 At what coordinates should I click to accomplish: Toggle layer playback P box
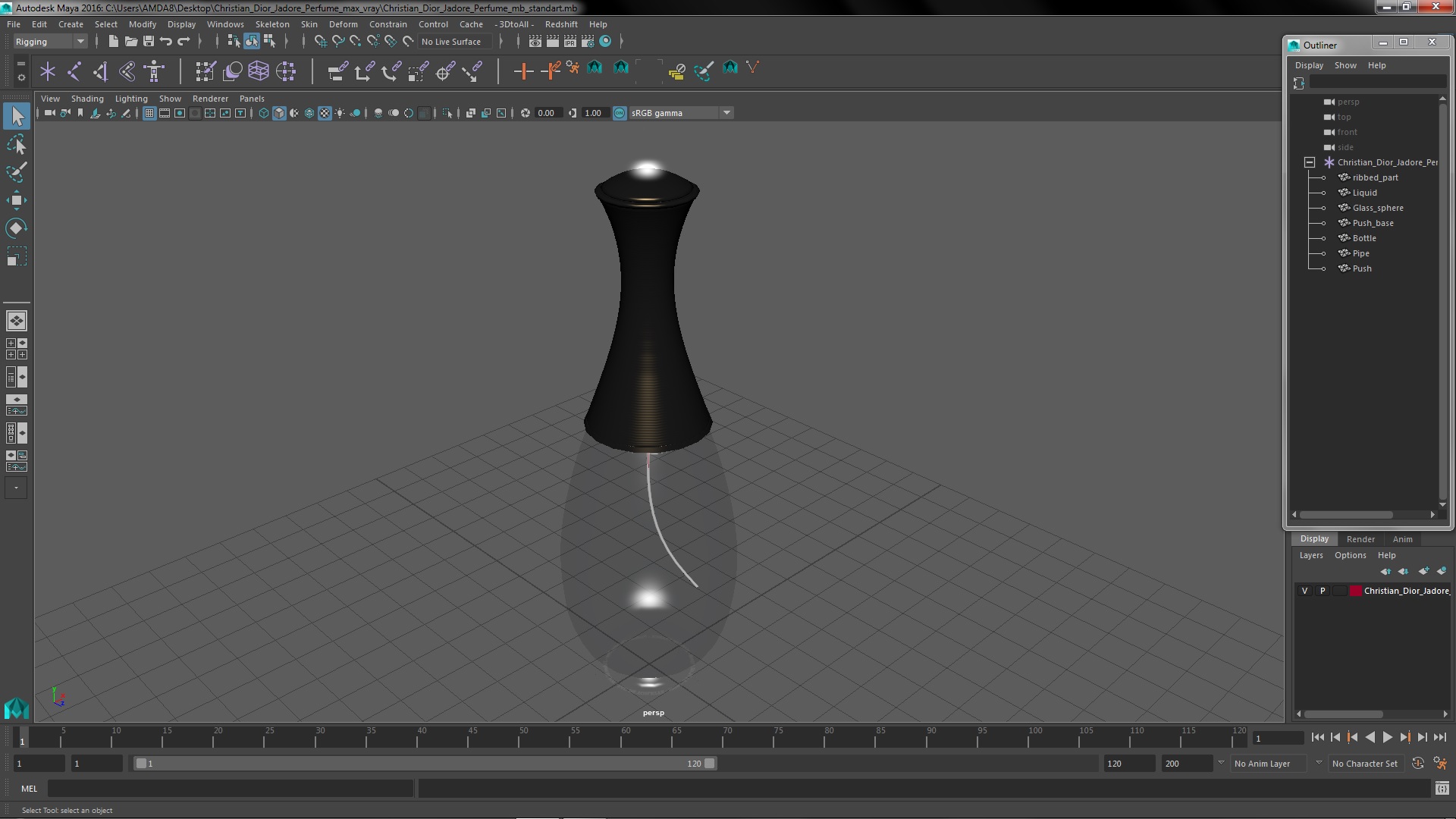click(x=1323, y=591)
